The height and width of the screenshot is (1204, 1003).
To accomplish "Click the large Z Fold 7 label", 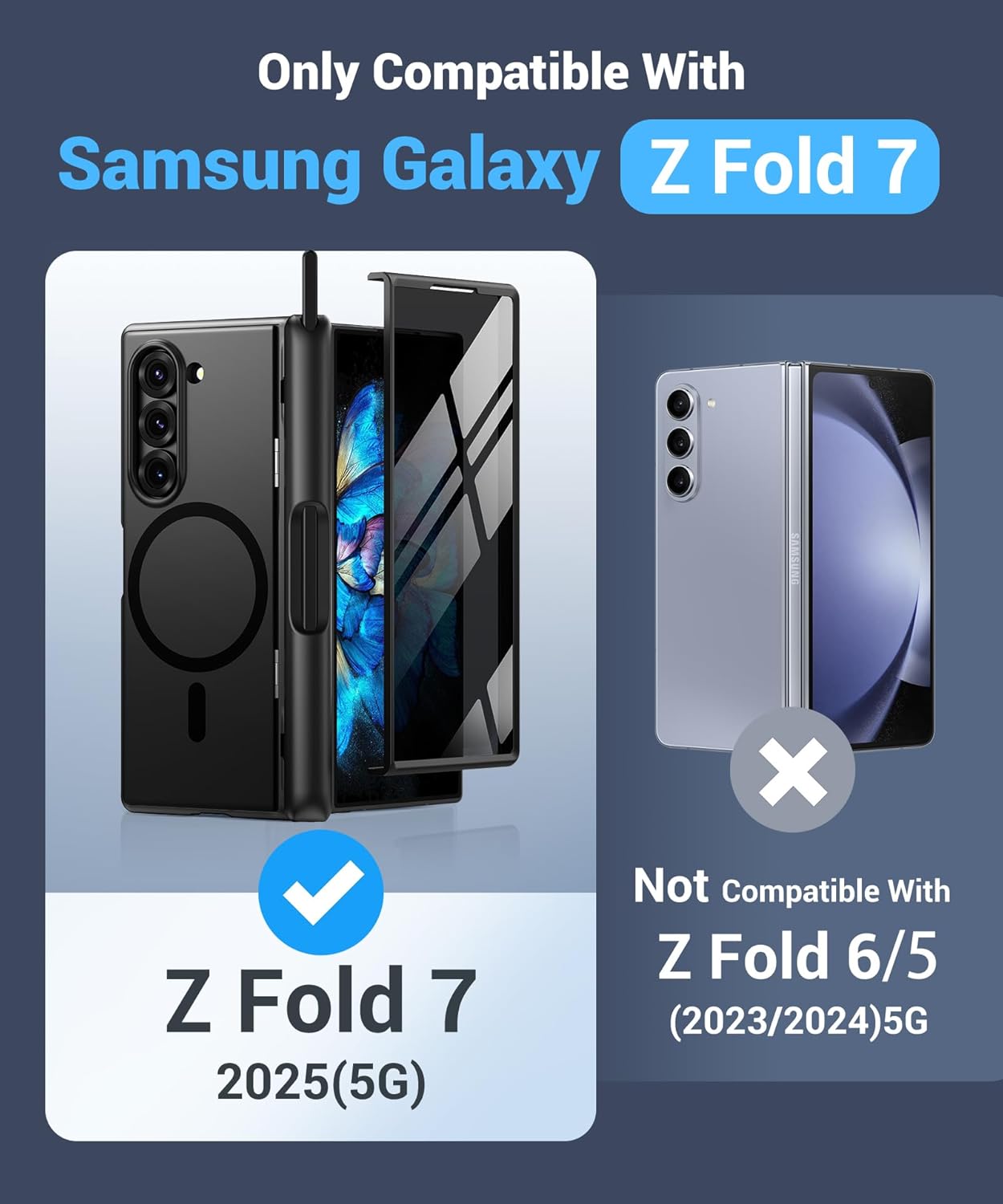I will [321, 1001].
